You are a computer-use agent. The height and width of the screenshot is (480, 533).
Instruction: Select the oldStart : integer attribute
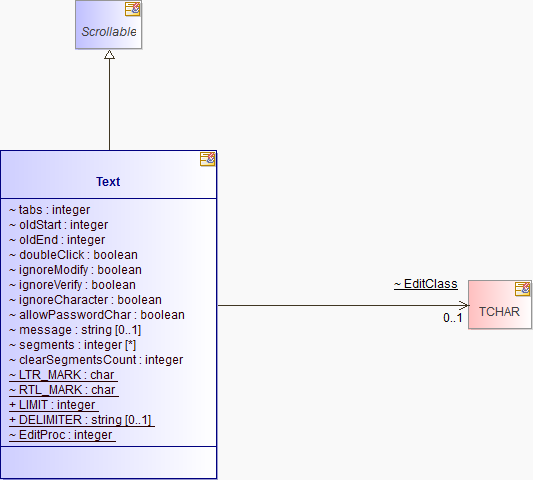point(58,225)
